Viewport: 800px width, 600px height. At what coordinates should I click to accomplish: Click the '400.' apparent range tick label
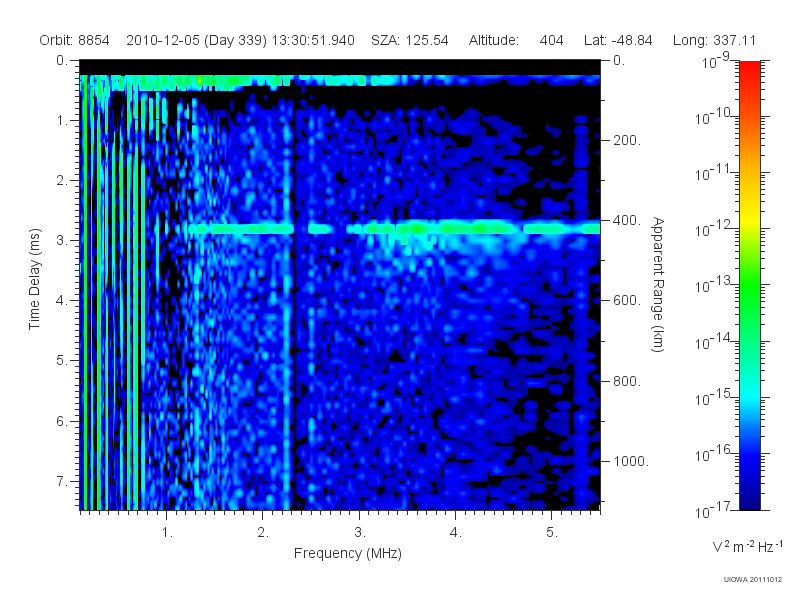pos(627,220)
